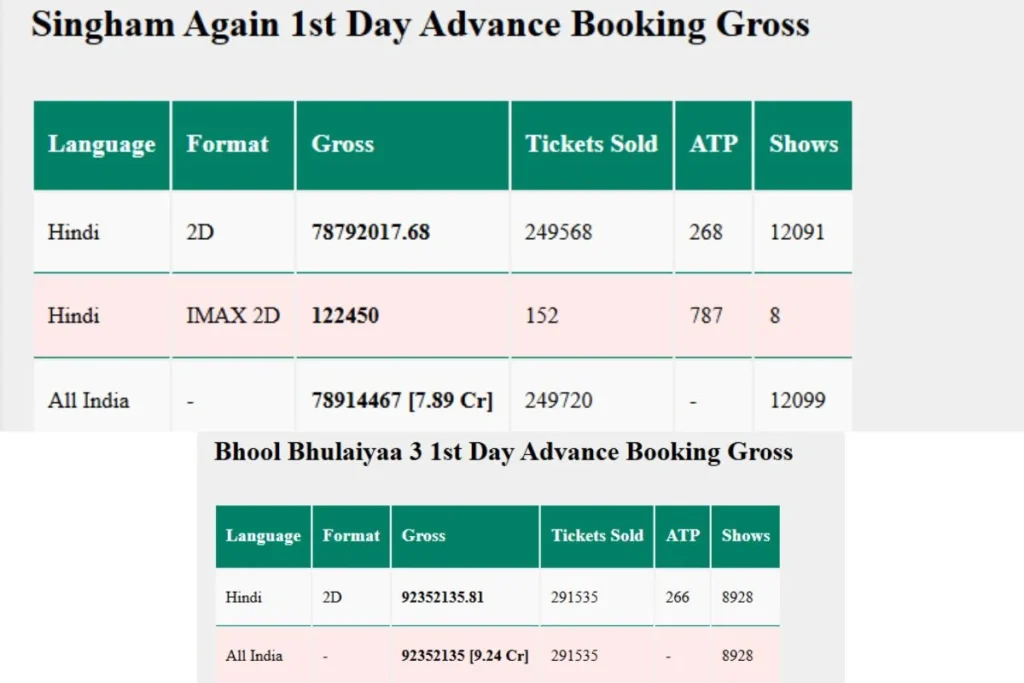Click the 12099 total shows cell

pos(797,400)
